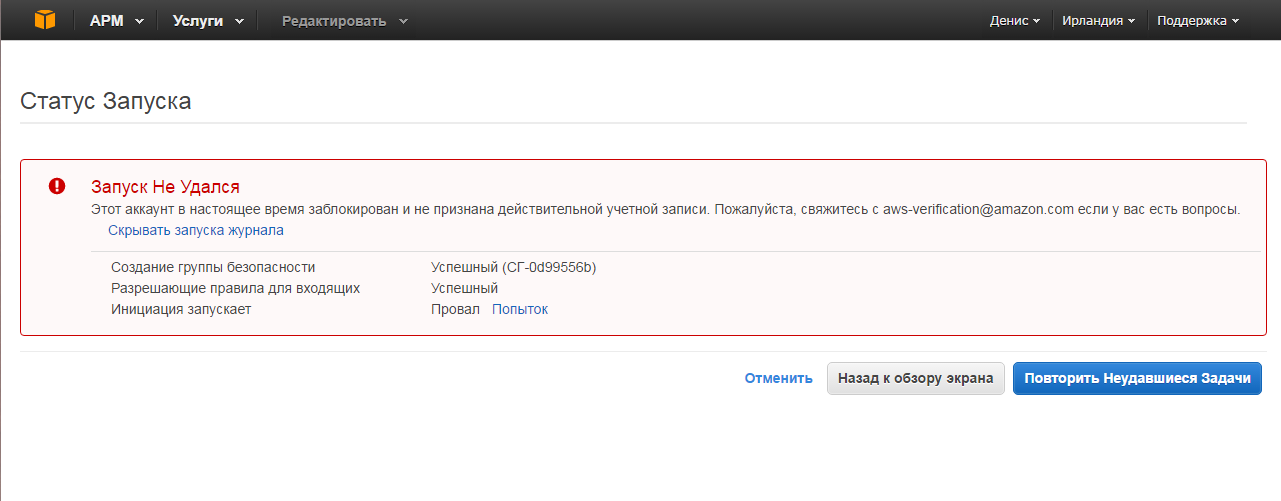Screen dimensions: 1281x501
Task: Expand the arrow next to АРМ
Action: (x=138, y=21)
